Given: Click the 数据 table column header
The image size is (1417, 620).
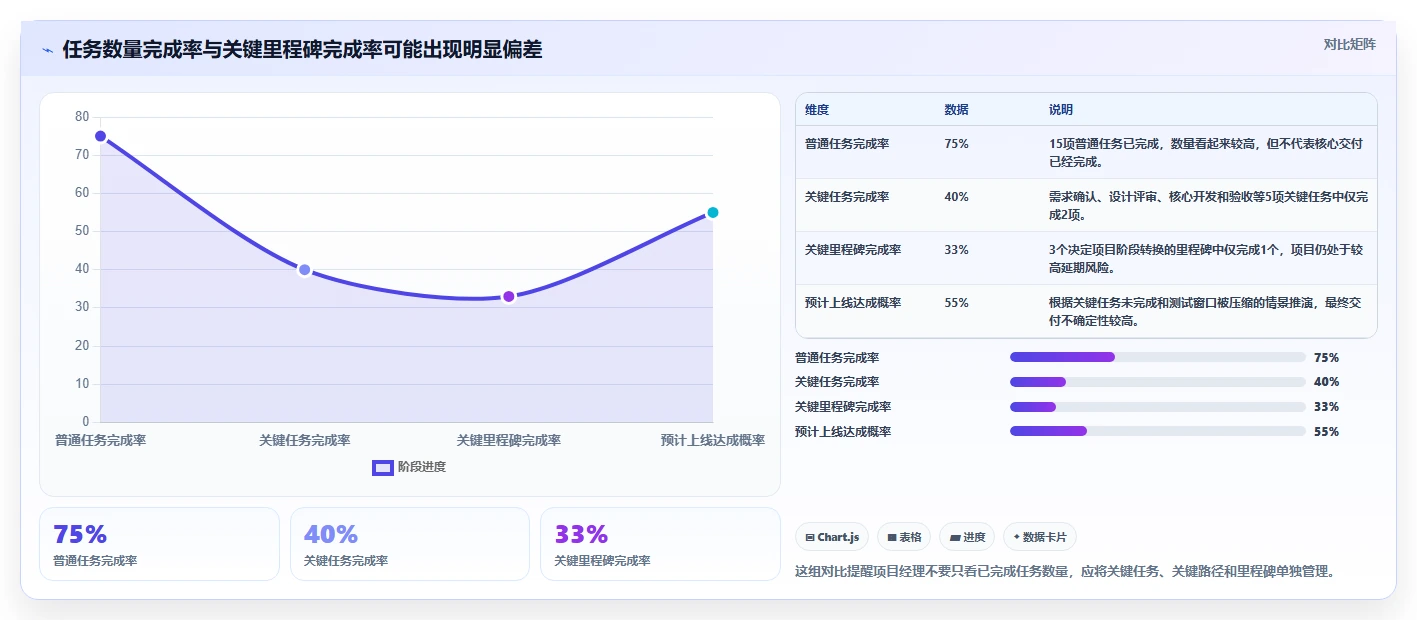Looking at the screenshot, I should tap(956, 110).
